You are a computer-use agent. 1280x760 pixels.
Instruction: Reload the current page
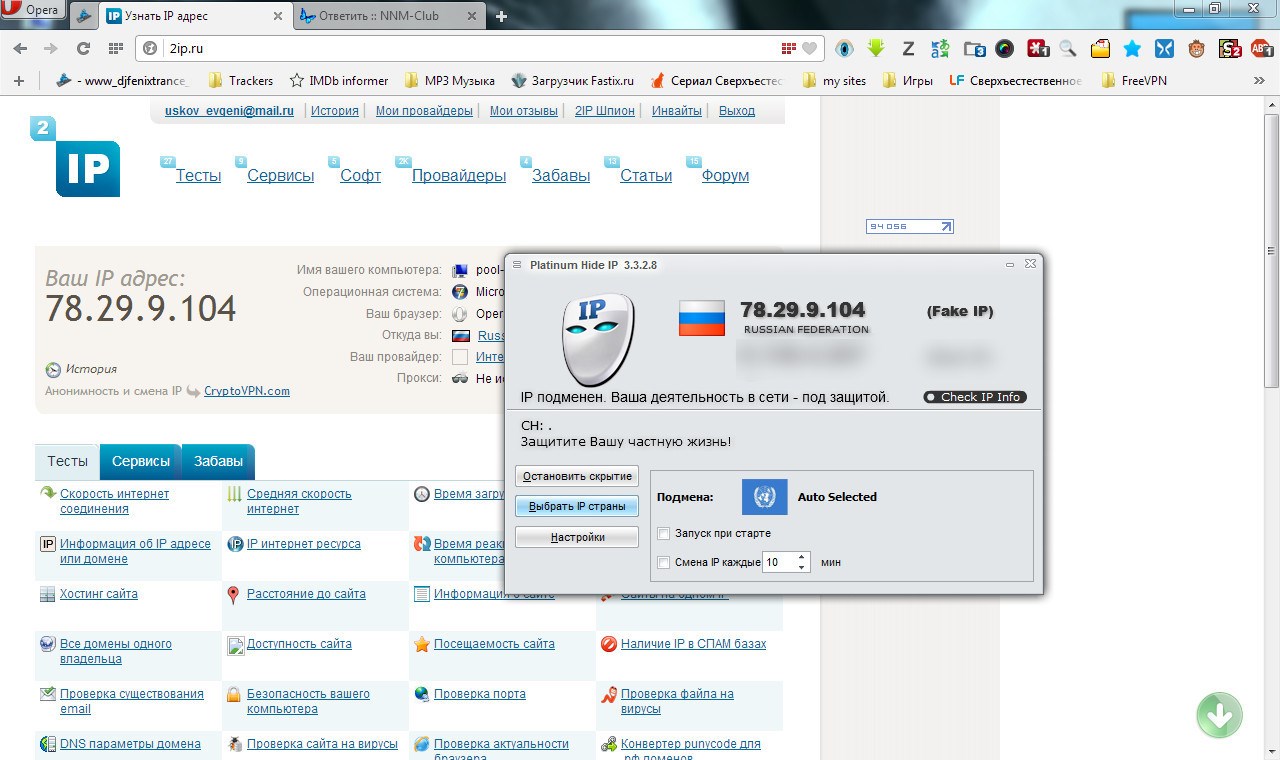coord(83,48)
